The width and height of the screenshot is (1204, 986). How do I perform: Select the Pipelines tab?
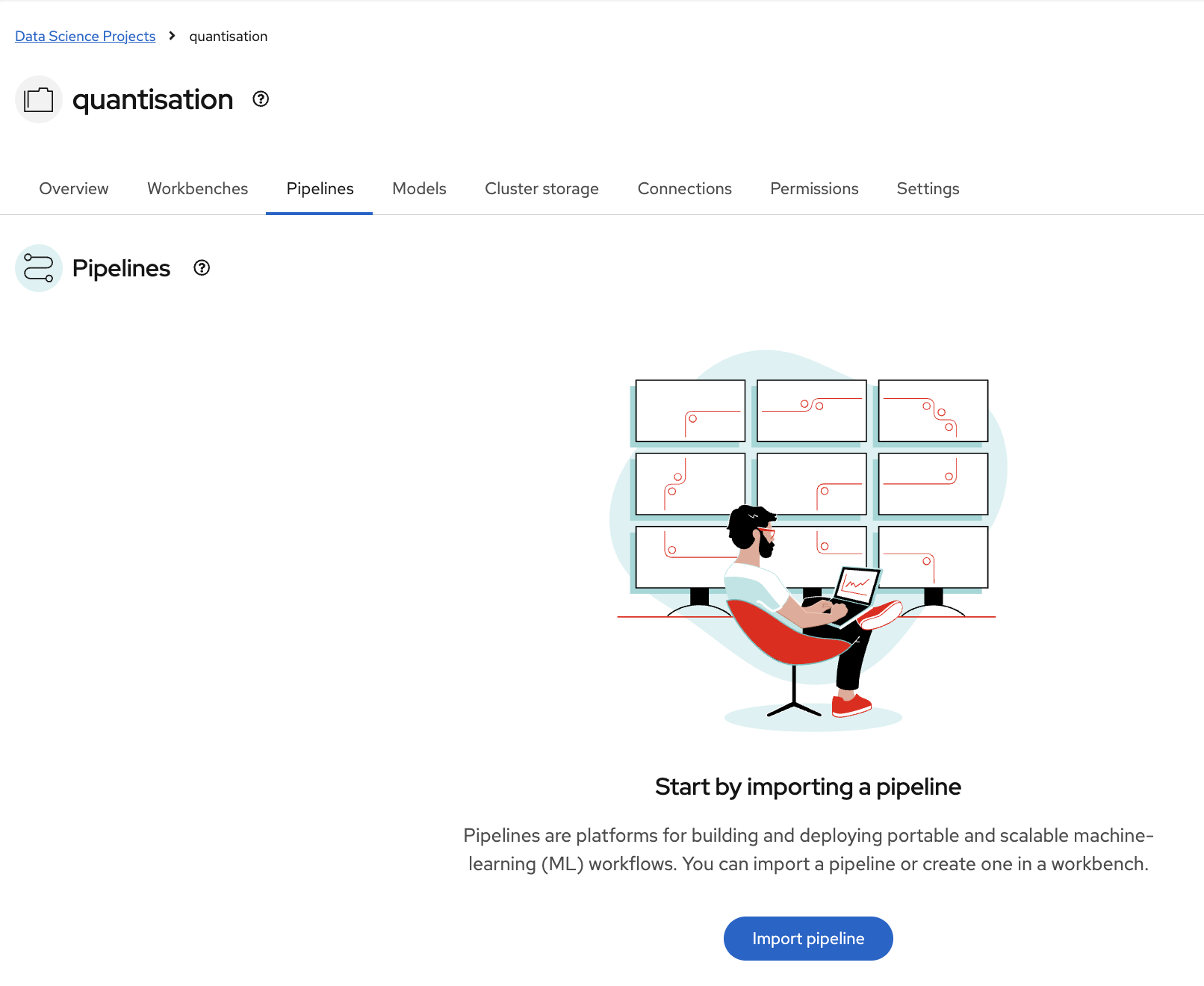point(320,189)
